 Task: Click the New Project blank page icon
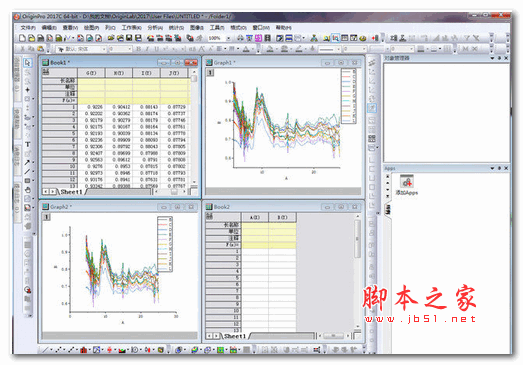[22, 38]
